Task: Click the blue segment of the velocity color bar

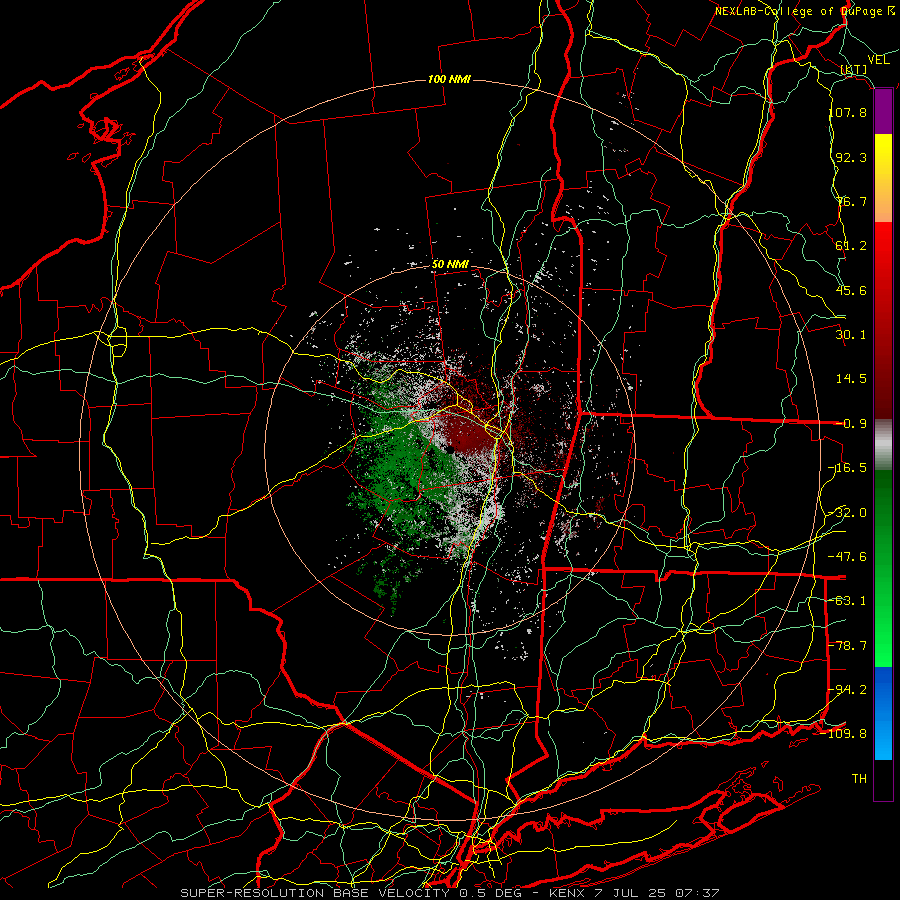Action: tap(883, 713)
